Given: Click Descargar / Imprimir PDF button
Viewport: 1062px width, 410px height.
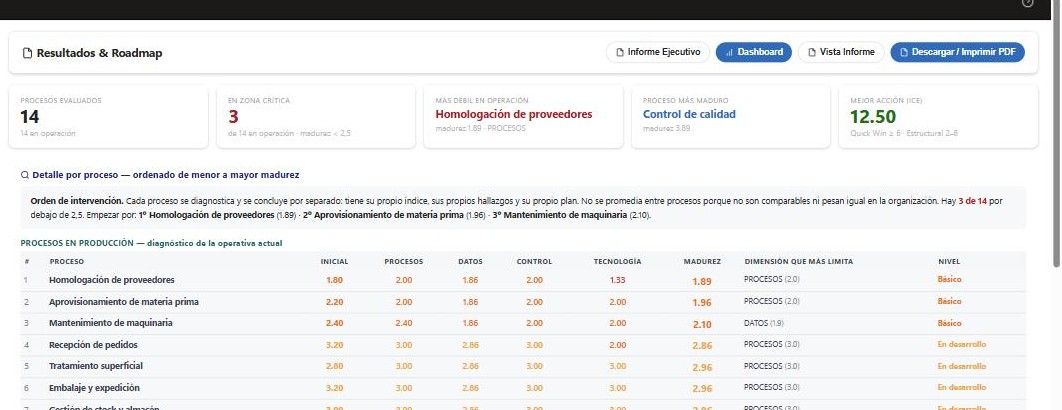Looking at the screenshot, I should tap(958, 52).
